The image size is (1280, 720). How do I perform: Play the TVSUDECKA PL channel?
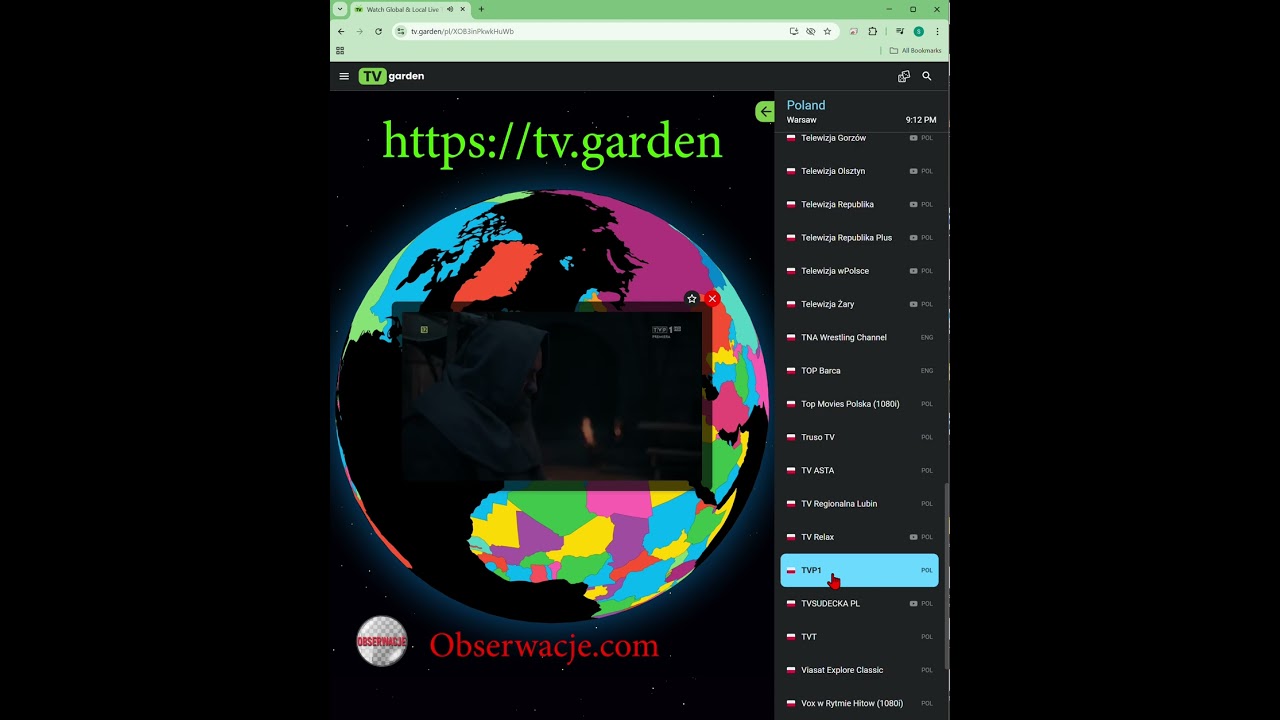[860, 603]
